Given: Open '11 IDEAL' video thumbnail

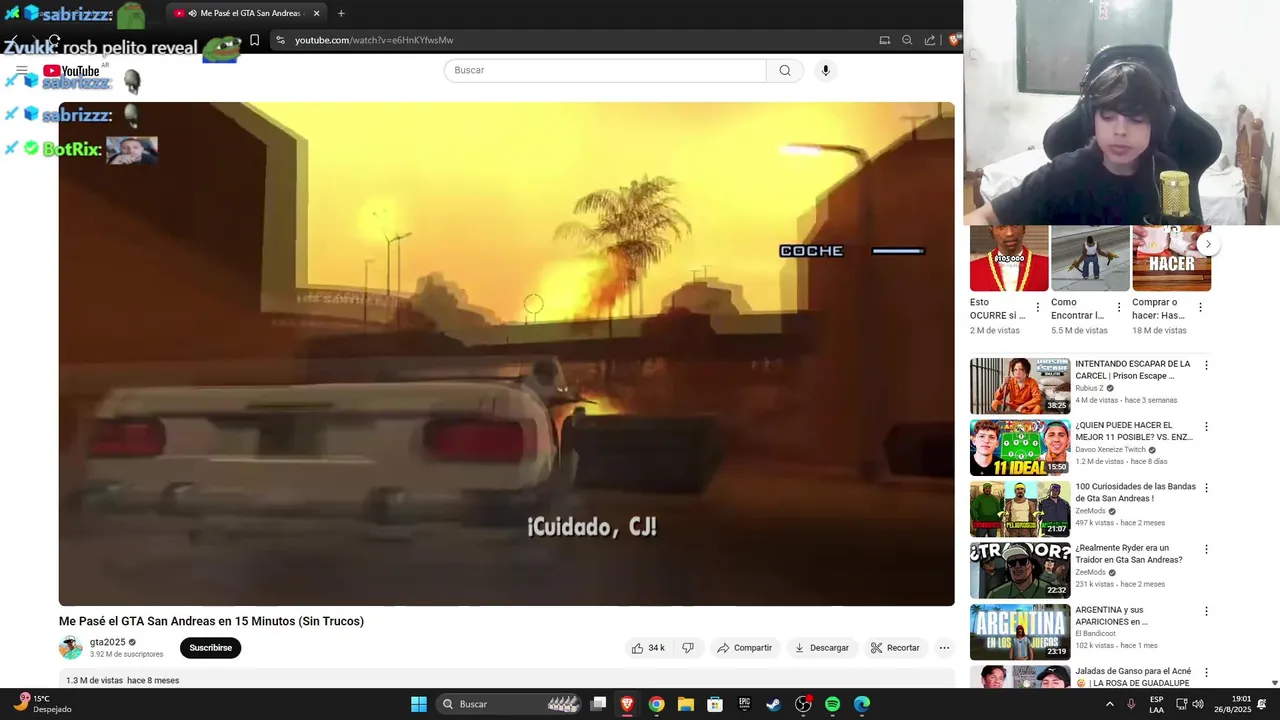Looking at the screenshot, I should (x=1020, y=447).
